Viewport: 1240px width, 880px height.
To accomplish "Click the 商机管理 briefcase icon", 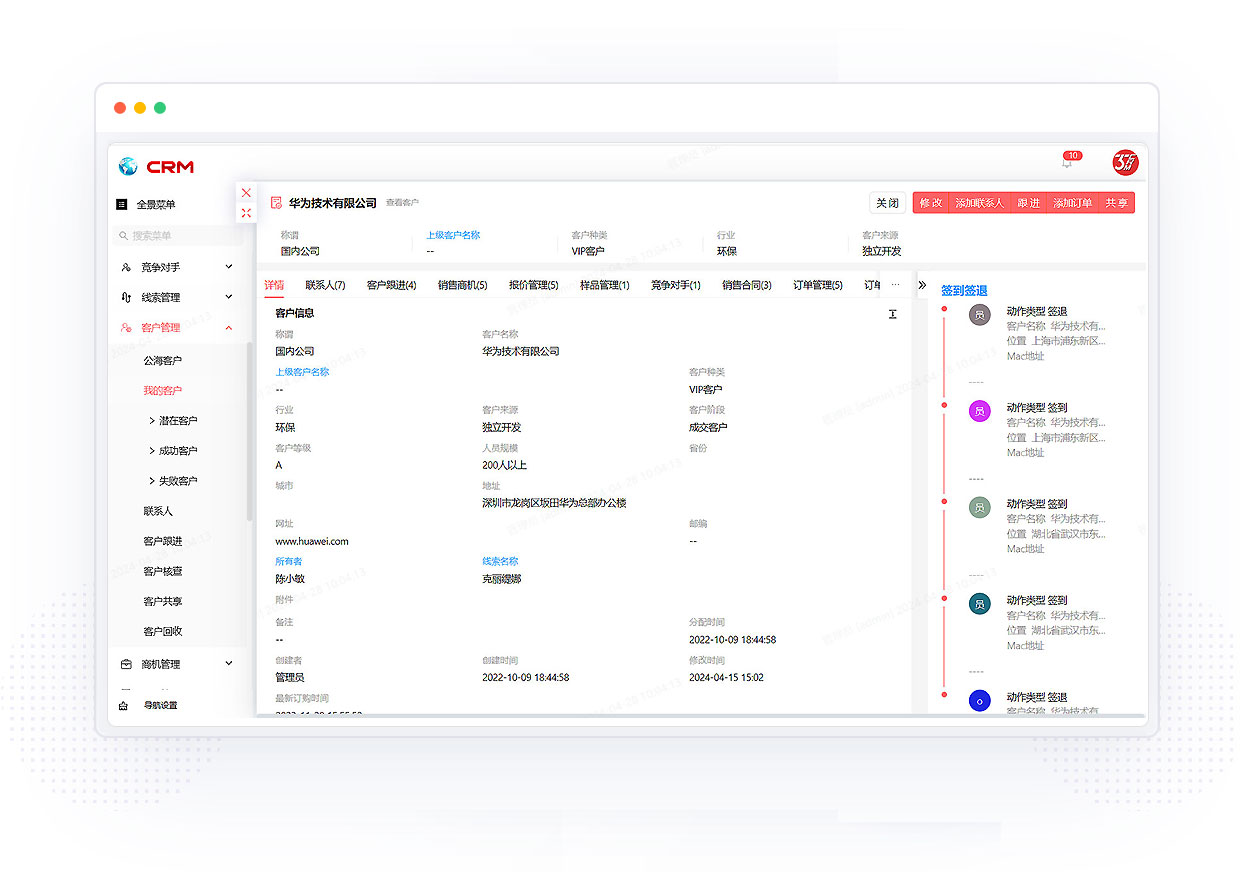I will pos(126,664).
